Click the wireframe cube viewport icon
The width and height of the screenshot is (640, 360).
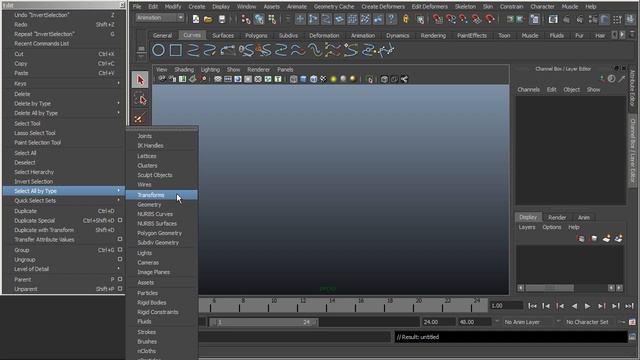pyautogui.click(x=293, y=79)
